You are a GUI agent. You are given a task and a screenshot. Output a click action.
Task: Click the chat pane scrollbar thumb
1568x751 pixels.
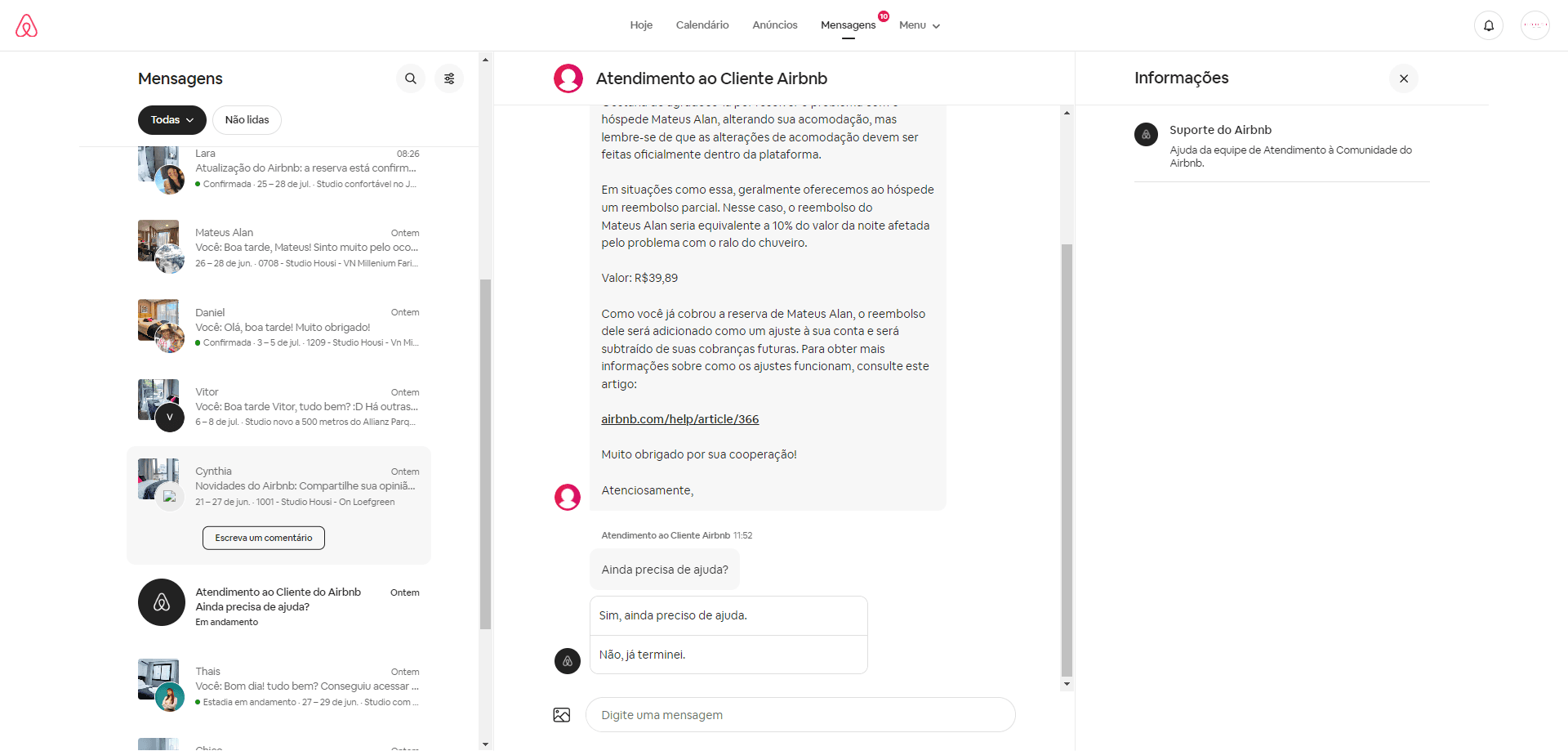[1067, 460]
